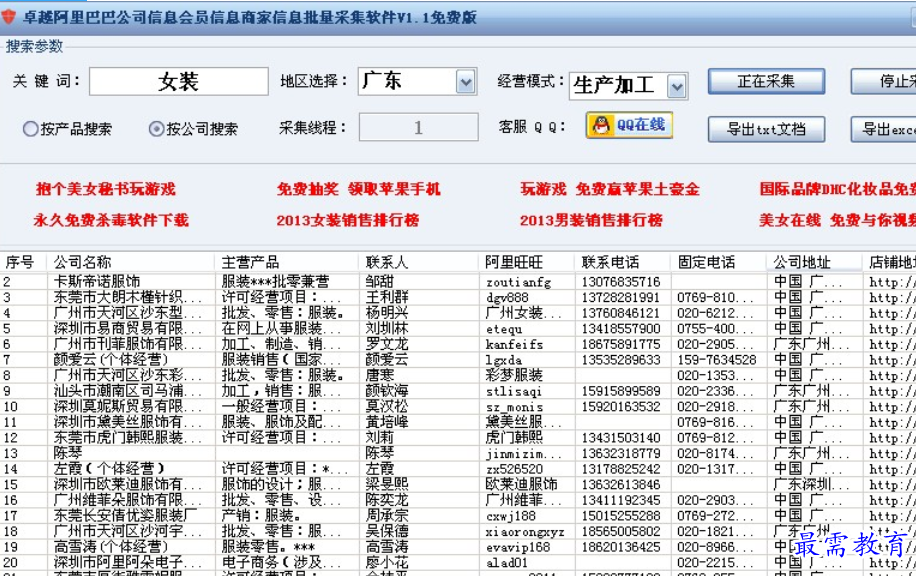Click the 导出txt文档 button
This screenshot has height=576, width=916.
pos(766,129)
